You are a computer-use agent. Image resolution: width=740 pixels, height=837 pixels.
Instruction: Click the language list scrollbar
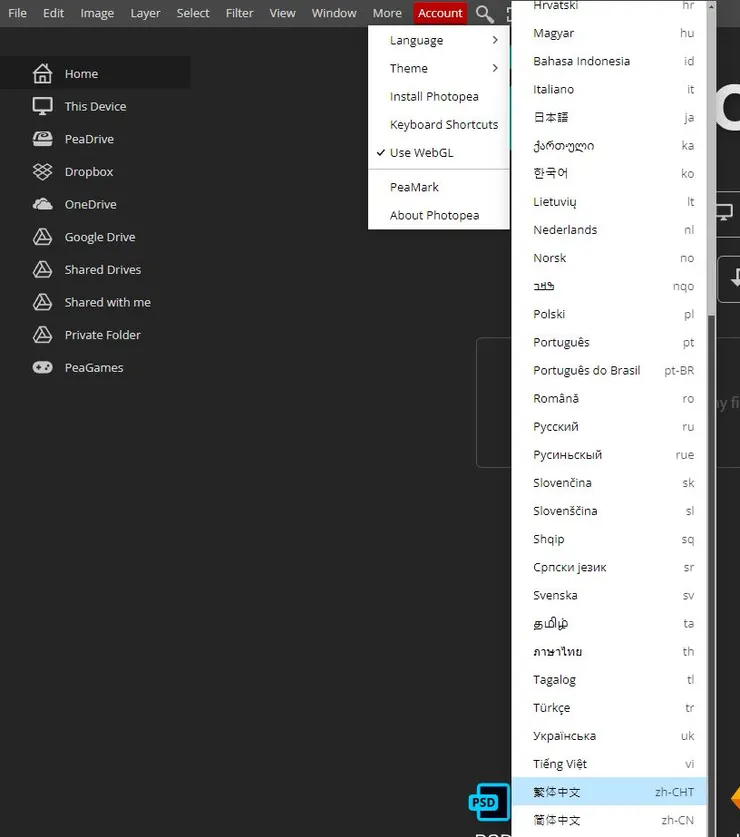click(711, 160)
